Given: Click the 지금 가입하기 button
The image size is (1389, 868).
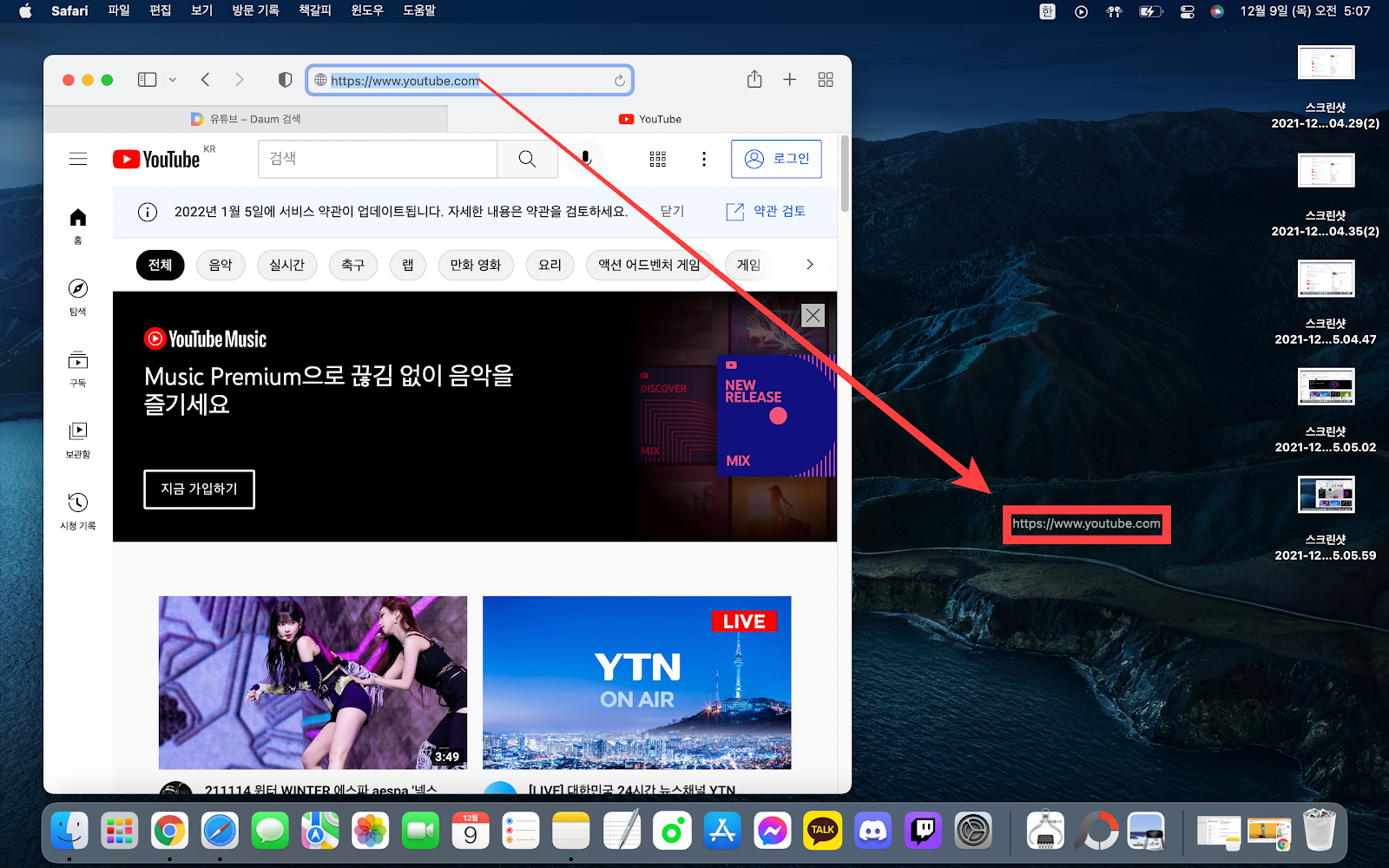Looking at the screenshot, I should point(199,489).
